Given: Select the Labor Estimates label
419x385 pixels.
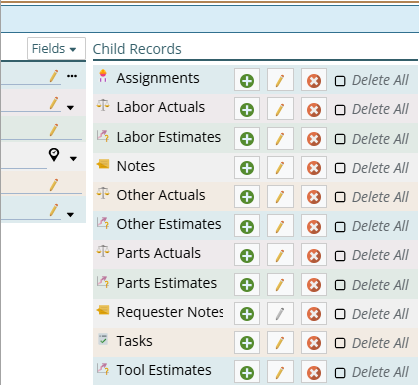Looking at the screenshot, I should 169,137.
